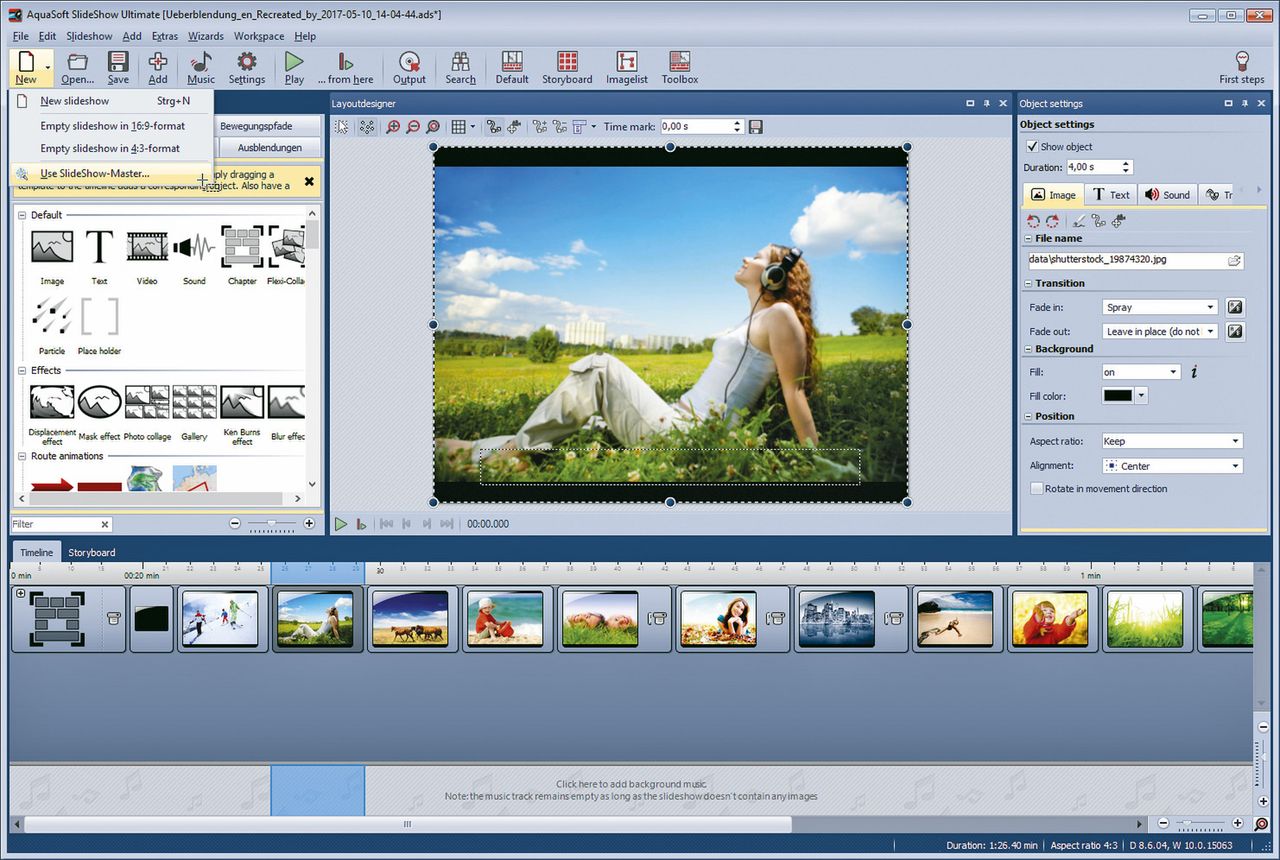Enable Rotate in movement direction checkbox
The height and width of the screenshot is (860, 1280).
[1037, 489]
